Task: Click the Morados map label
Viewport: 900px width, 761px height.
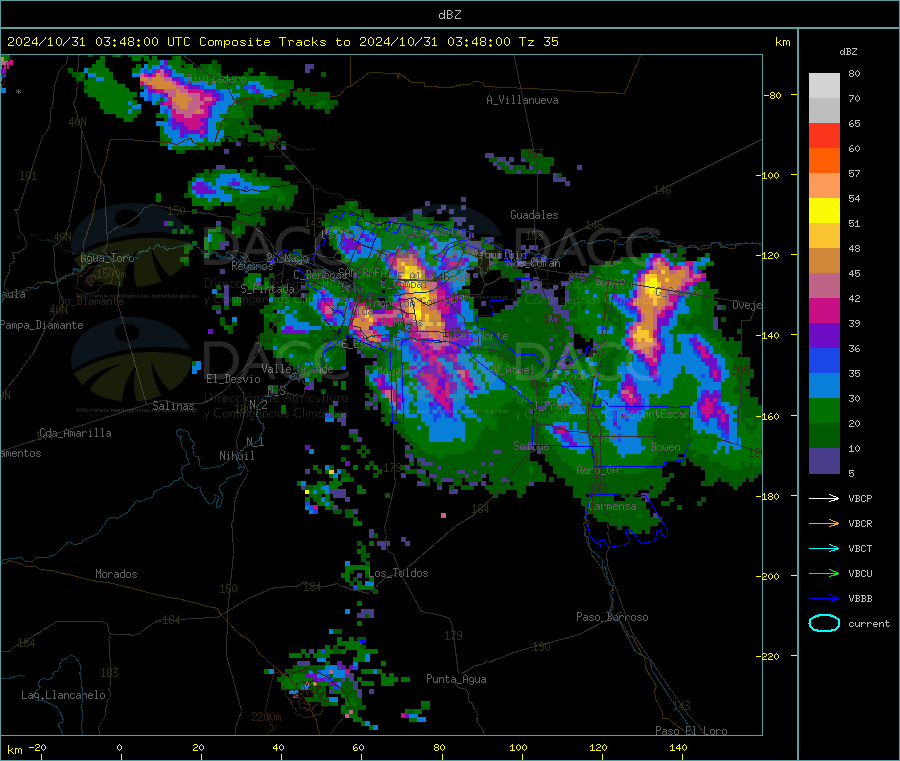Action: tap(116, 574)
